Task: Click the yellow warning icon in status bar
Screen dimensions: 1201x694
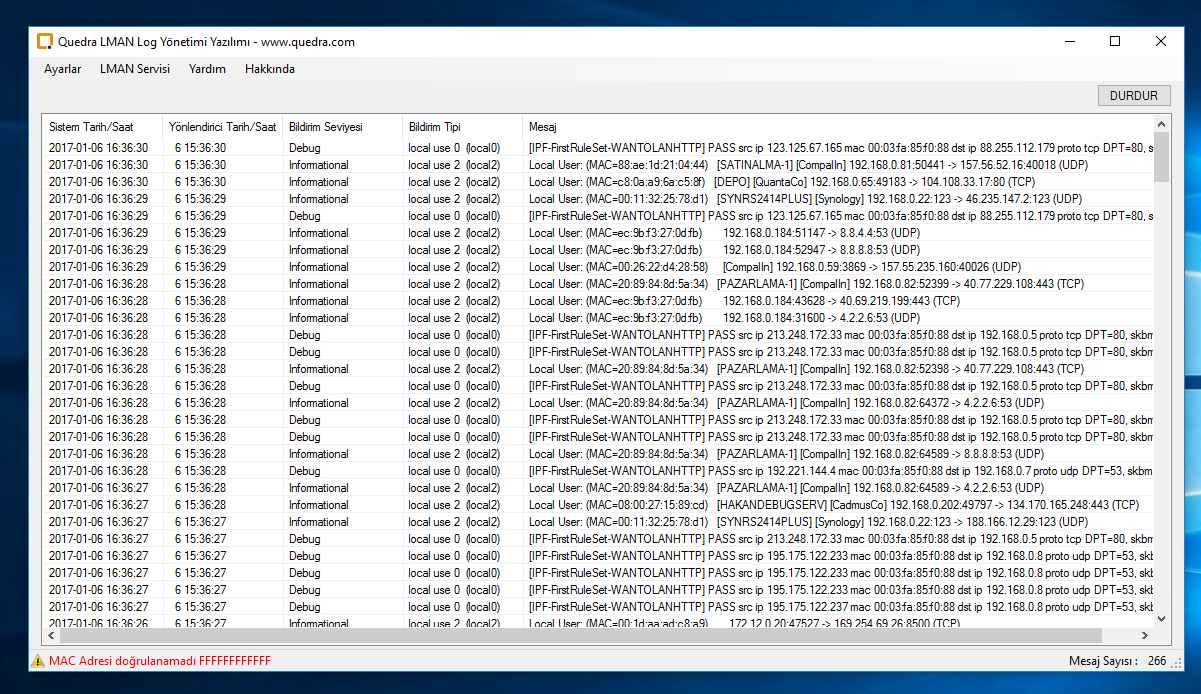Action: coord(38,661)
